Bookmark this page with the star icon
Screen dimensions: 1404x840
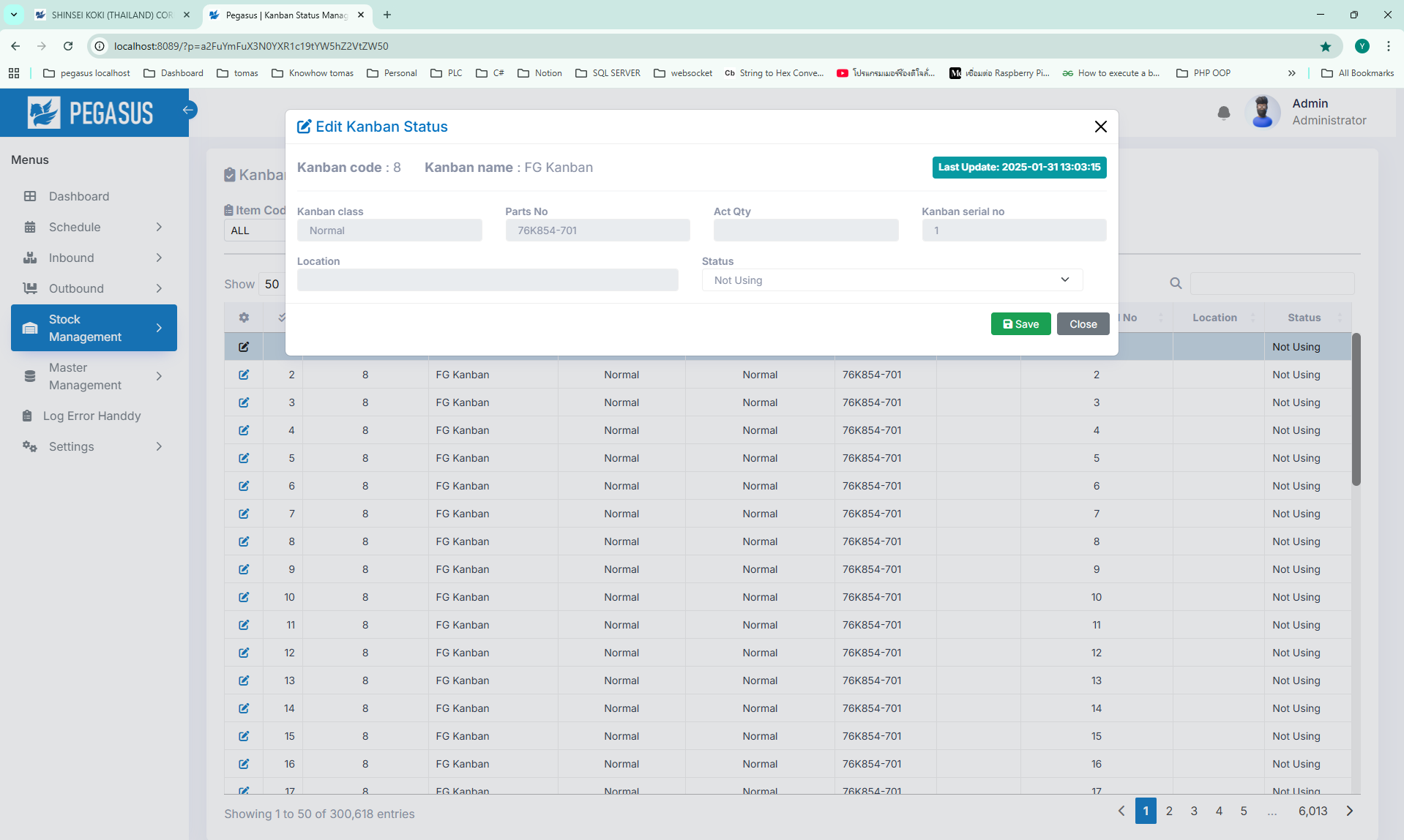[x=1325, y=46]
